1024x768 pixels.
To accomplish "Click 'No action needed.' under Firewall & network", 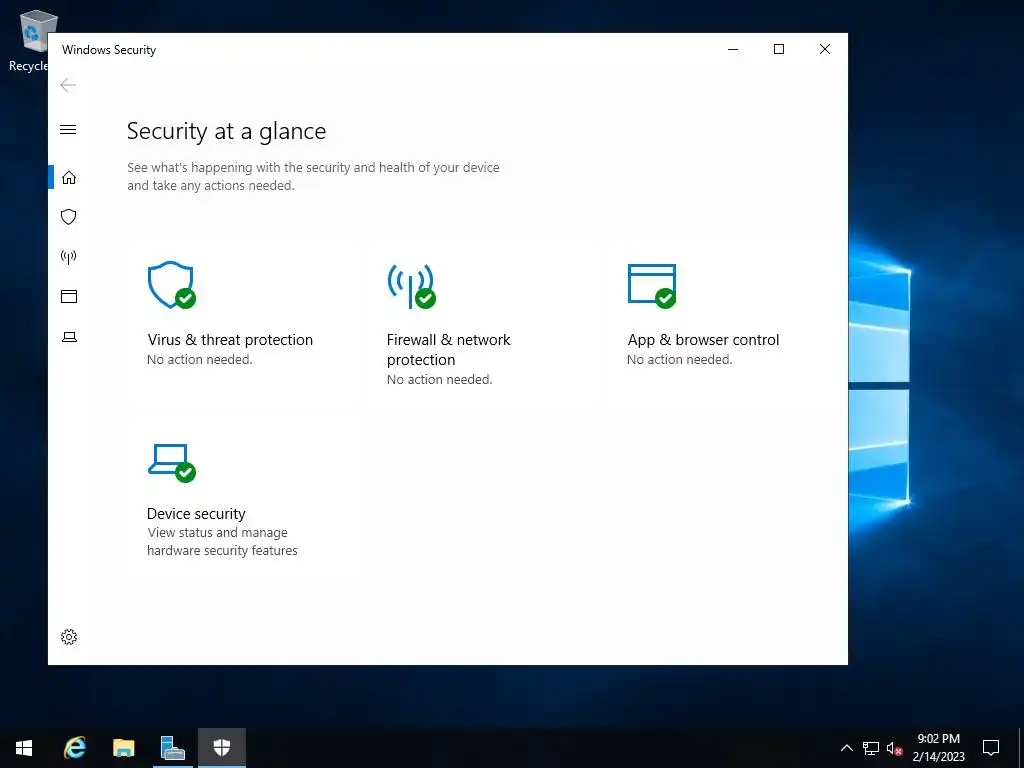I will 440,379.
